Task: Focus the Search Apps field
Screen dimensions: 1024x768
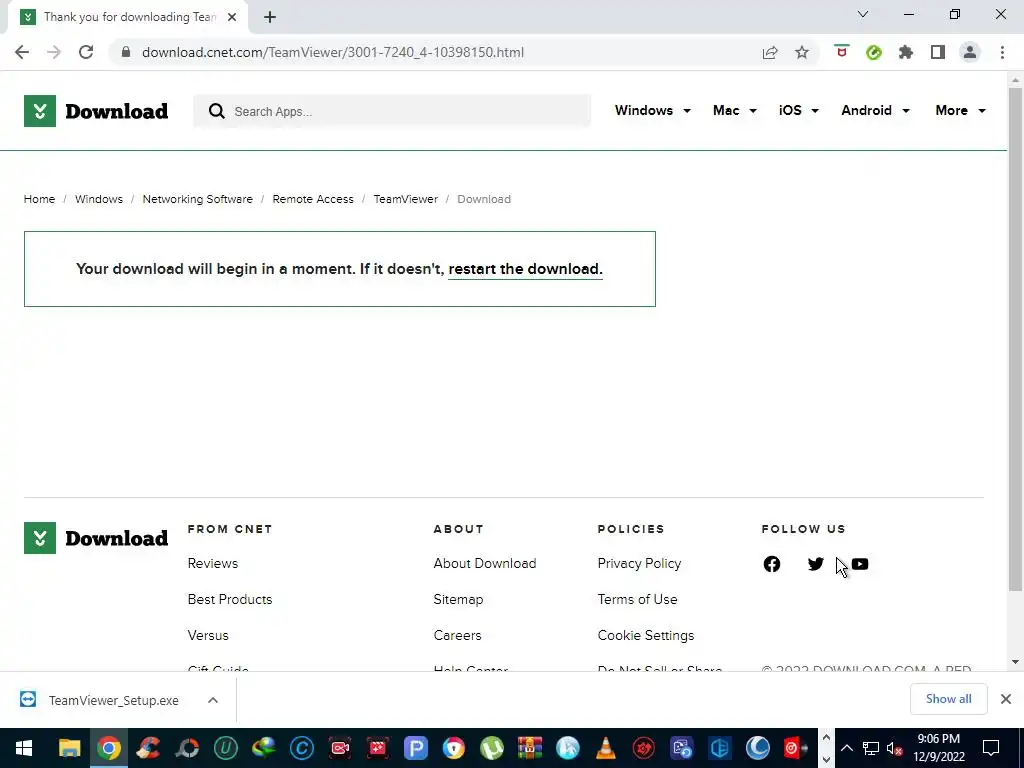Action: 392,111
